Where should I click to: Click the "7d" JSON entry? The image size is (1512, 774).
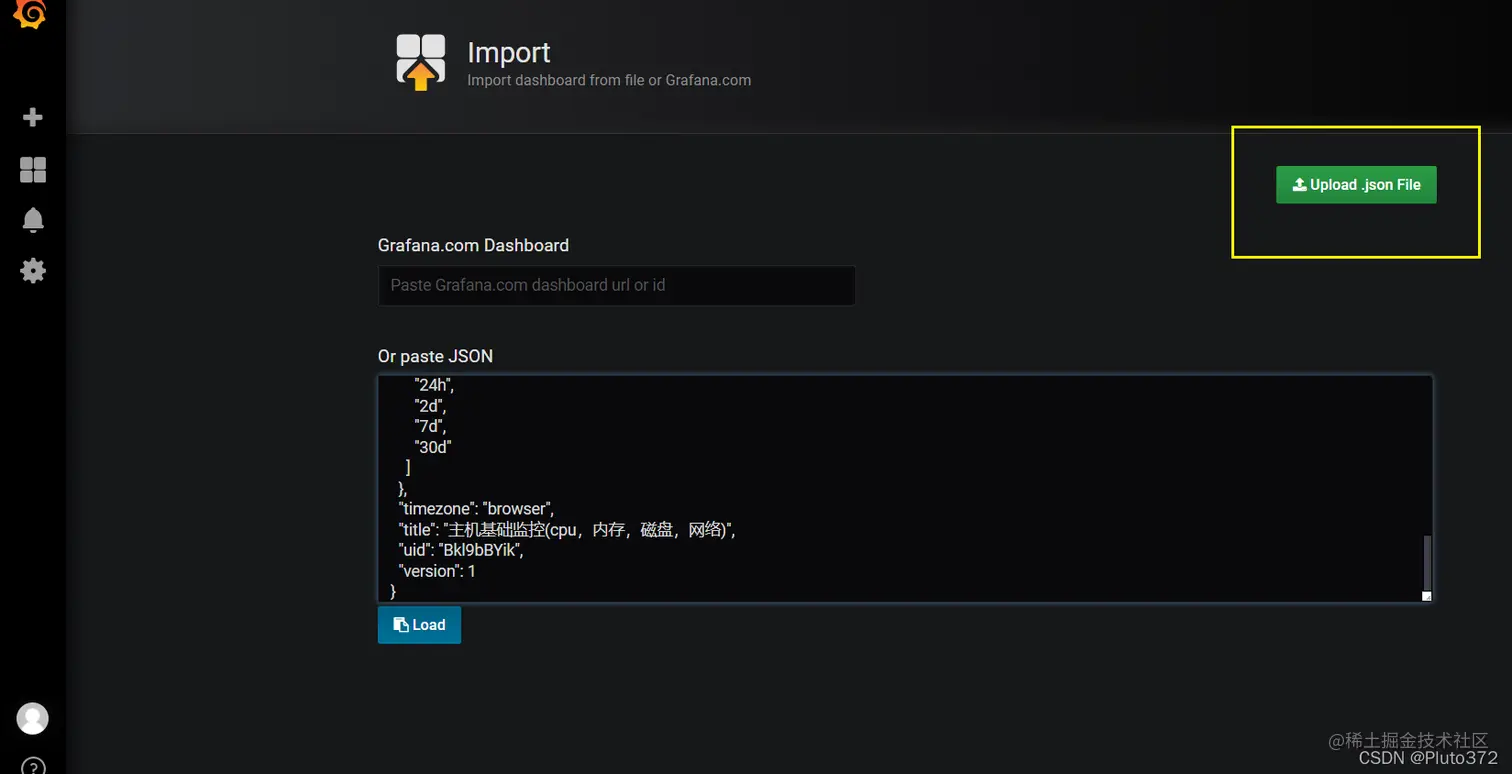430,426
